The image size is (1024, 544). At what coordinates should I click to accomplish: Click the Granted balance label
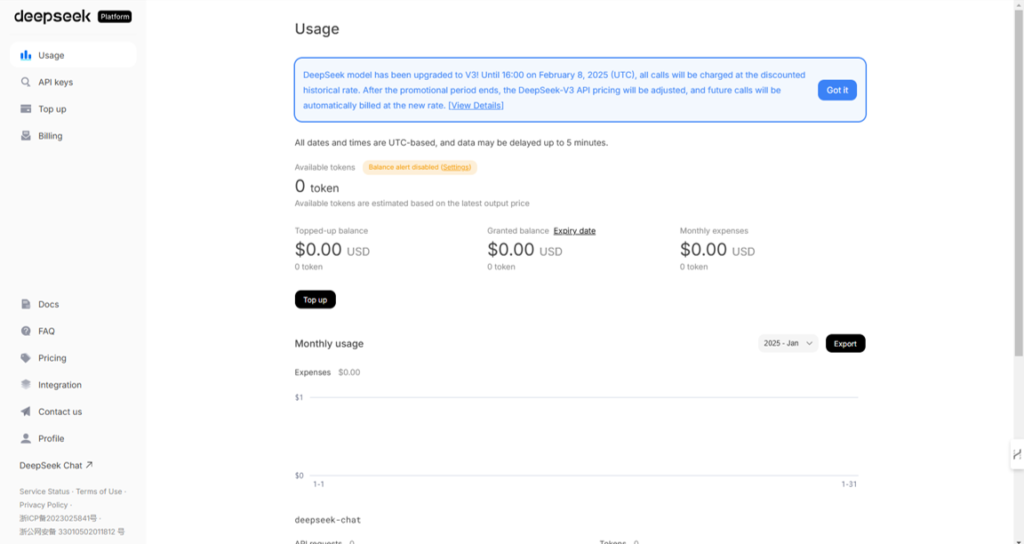point(518,231)
